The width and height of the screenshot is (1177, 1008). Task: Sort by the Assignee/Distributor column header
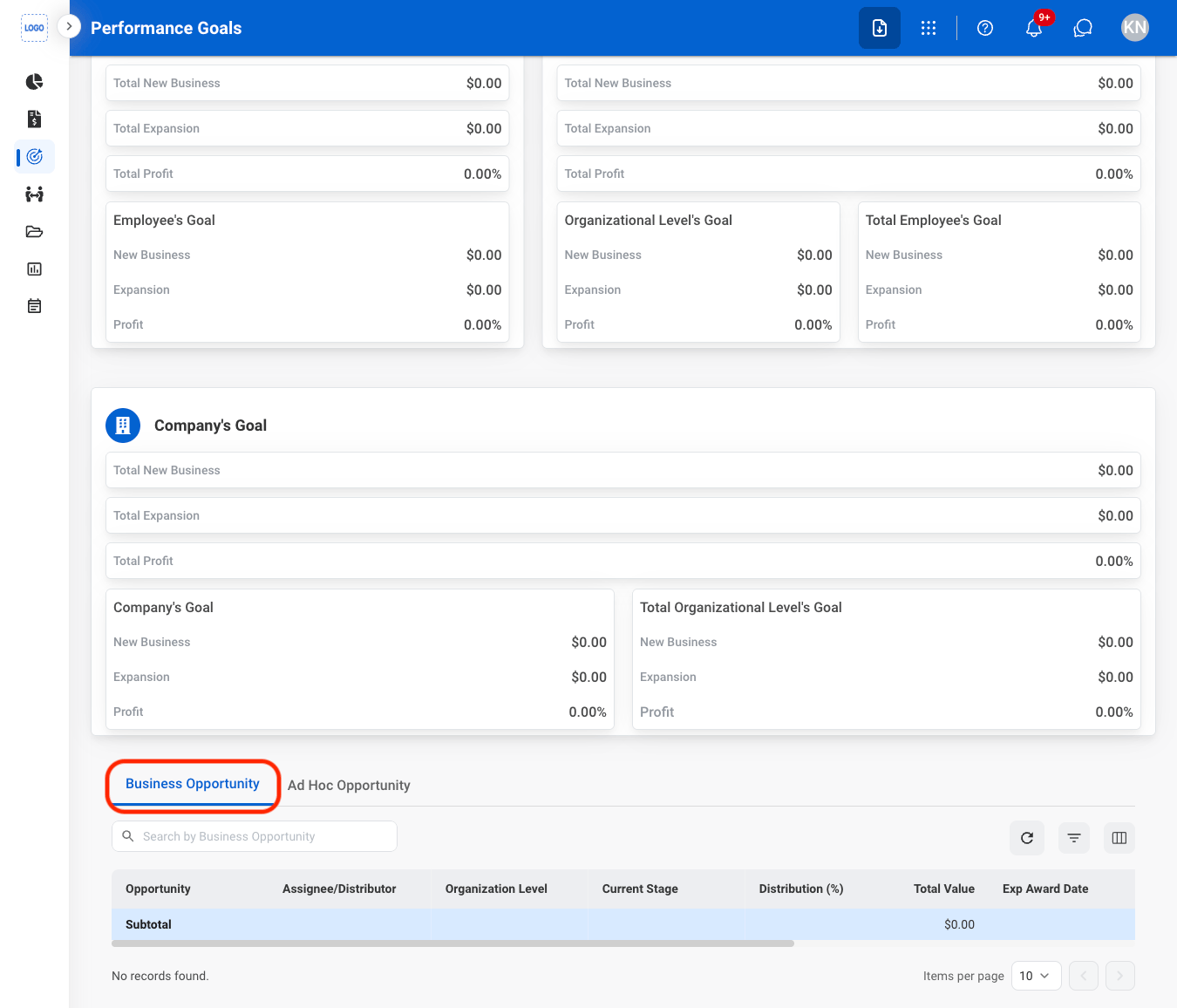pyautogui.click(x=339, y=889)
